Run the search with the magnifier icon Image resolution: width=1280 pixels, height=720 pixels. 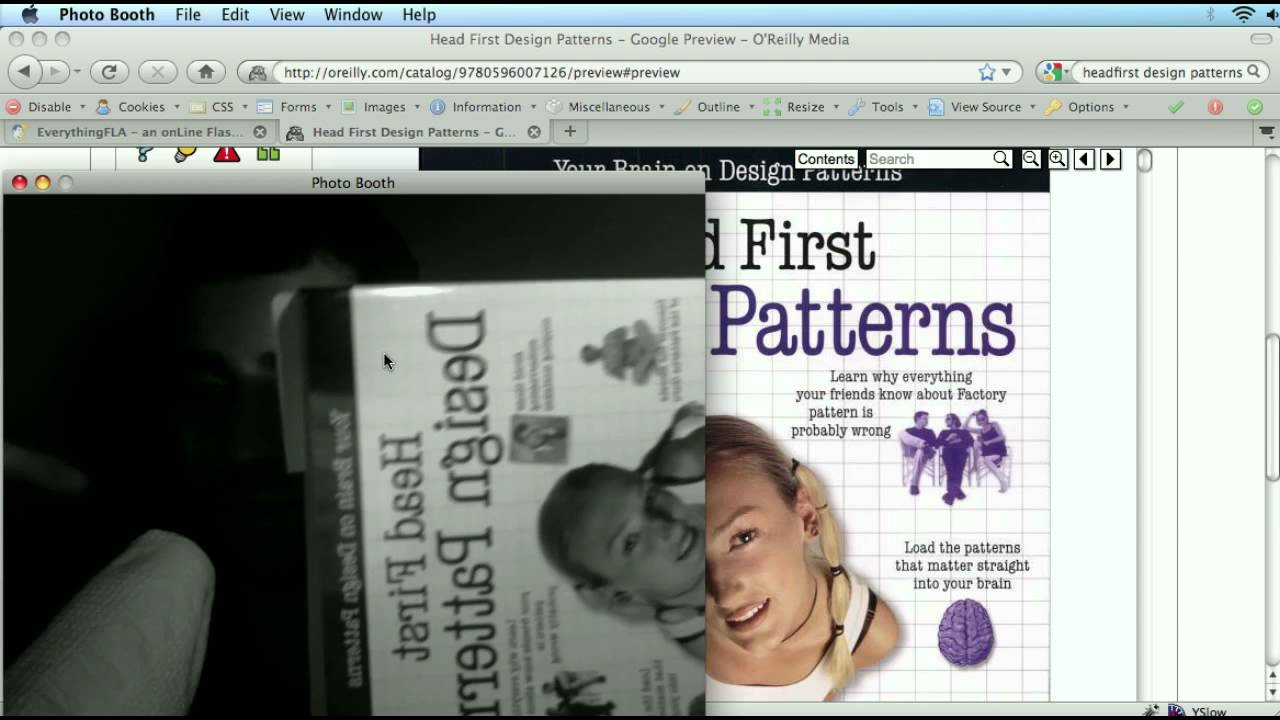1254,72
